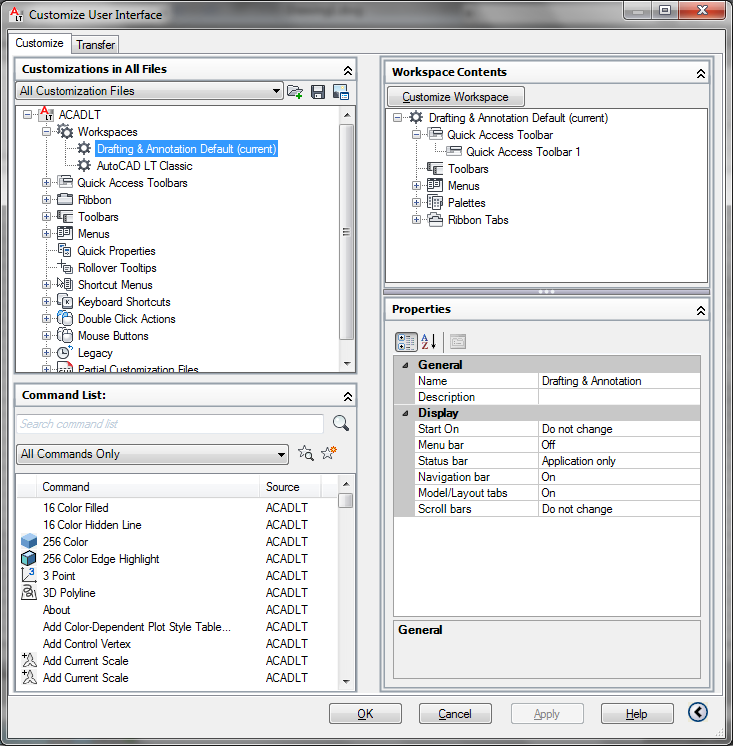733x746 pixels.
Task: Click the image manager icon beside save
Action: [x=341, y=91]
